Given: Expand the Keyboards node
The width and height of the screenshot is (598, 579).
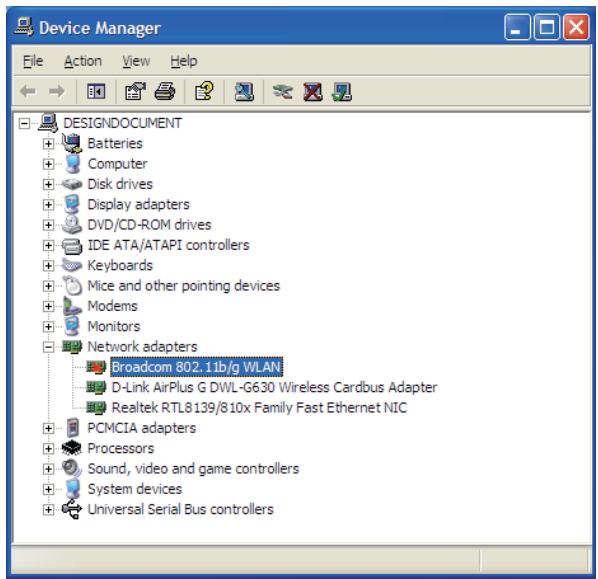Looking at the screenshot, I should (48, 265).
